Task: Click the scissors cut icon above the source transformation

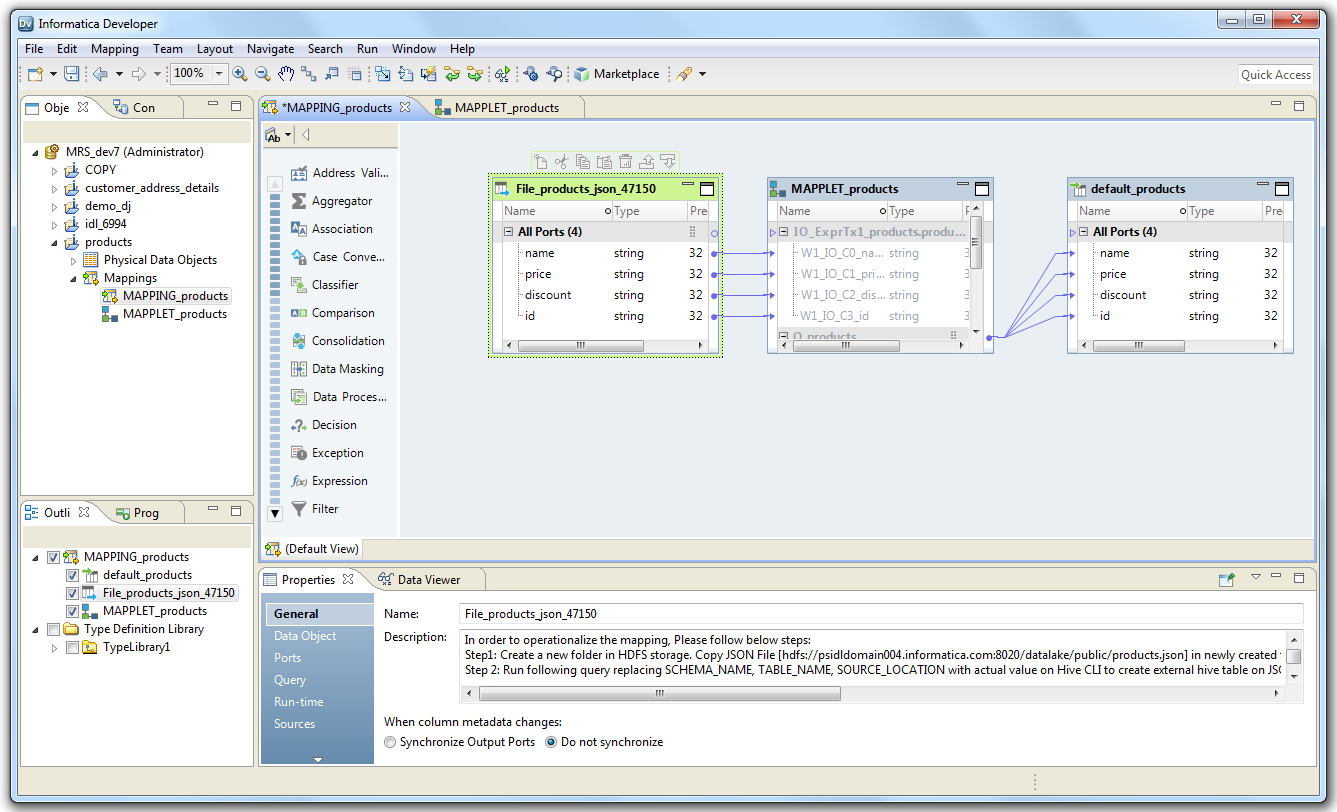Action: click(561, 161)
